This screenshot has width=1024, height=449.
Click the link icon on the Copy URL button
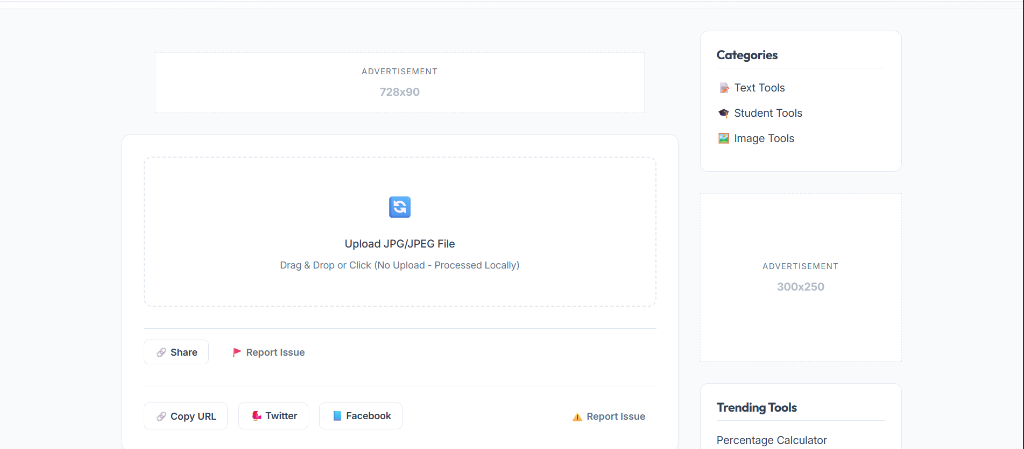(161, 416)
